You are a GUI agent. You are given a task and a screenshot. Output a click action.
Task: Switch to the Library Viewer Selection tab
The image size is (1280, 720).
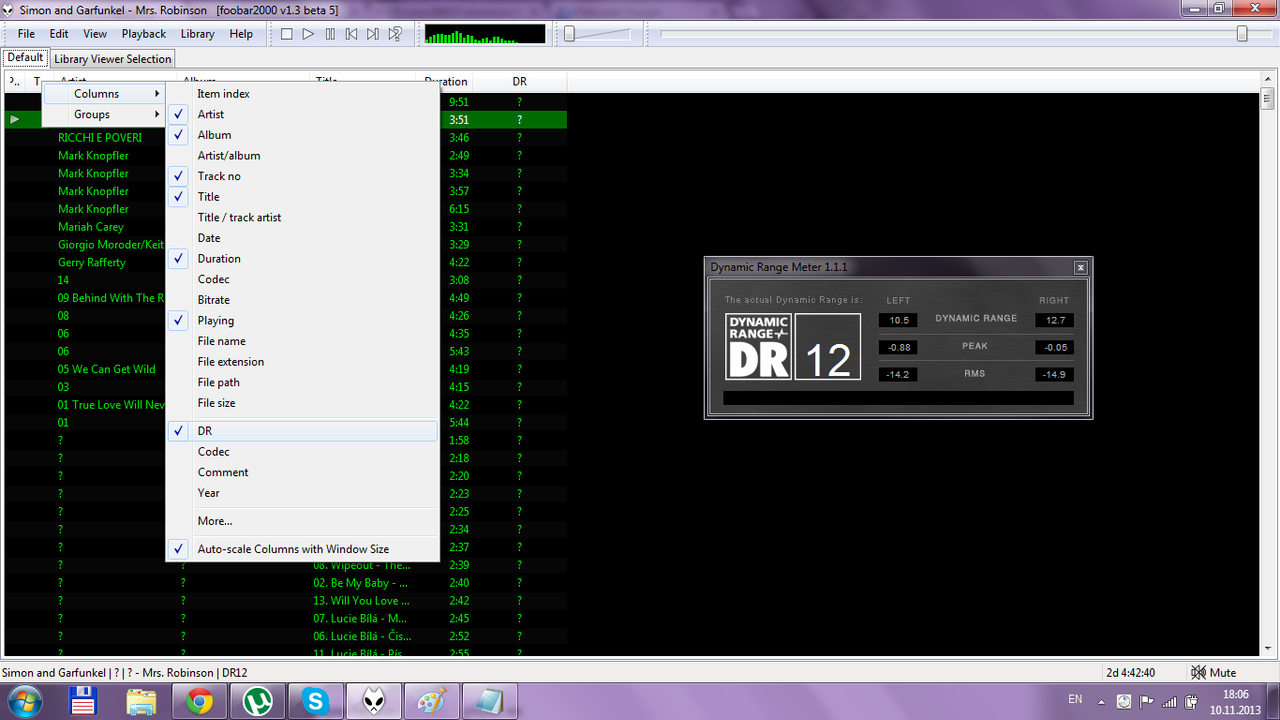113,59
